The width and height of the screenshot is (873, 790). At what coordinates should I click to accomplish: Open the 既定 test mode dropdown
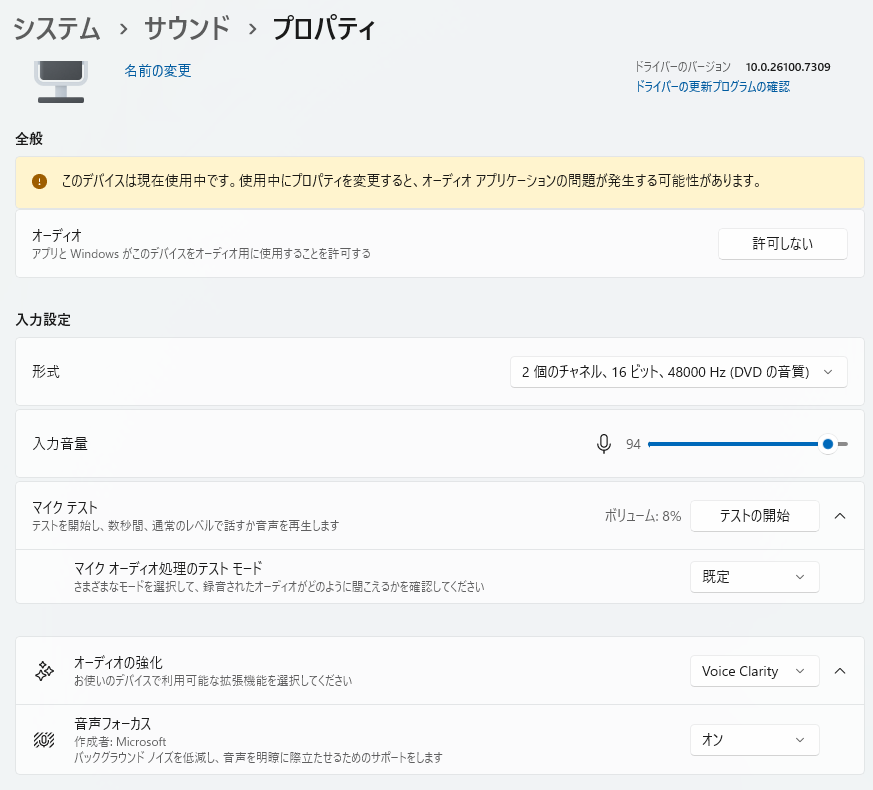point(754,577)
